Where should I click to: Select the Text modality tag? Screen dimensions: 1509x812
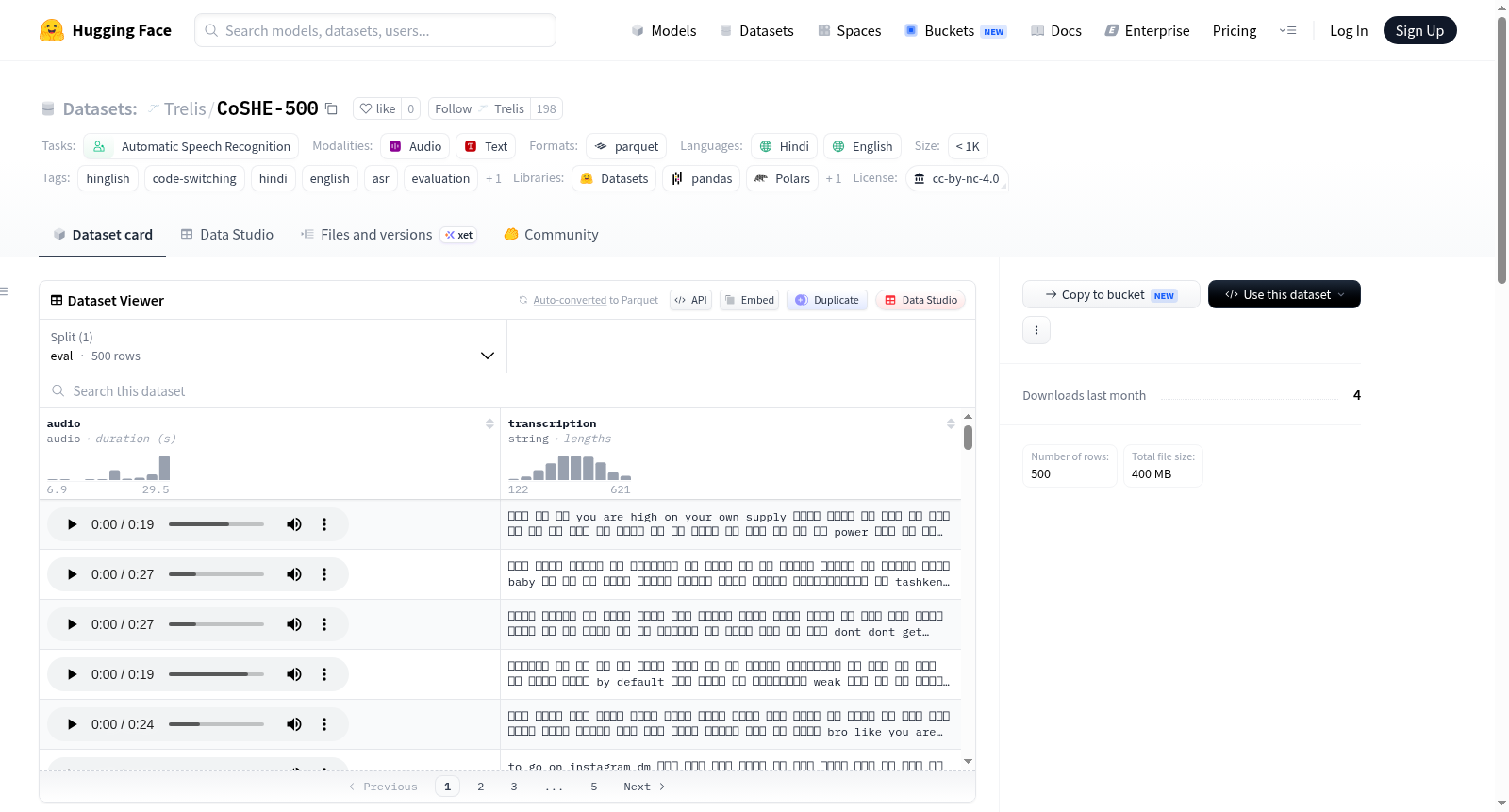point(487,146)
